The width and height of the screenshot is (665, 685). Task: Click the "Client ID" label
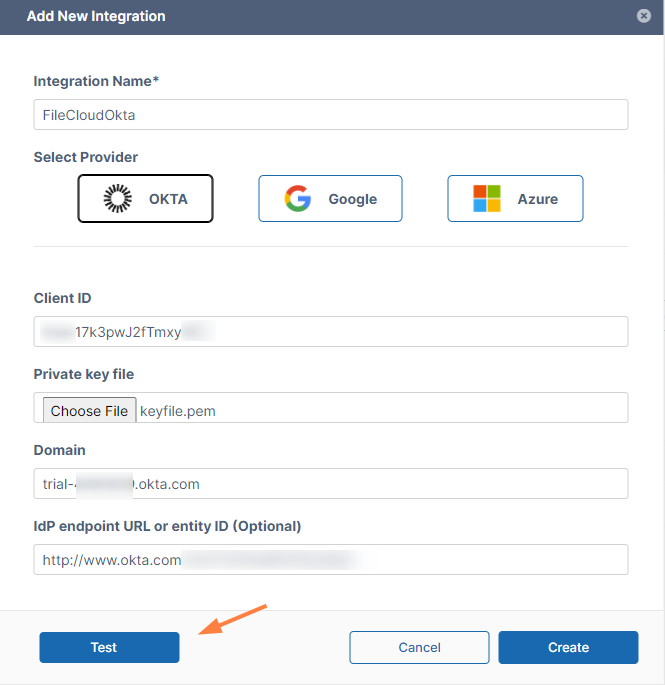63,298
